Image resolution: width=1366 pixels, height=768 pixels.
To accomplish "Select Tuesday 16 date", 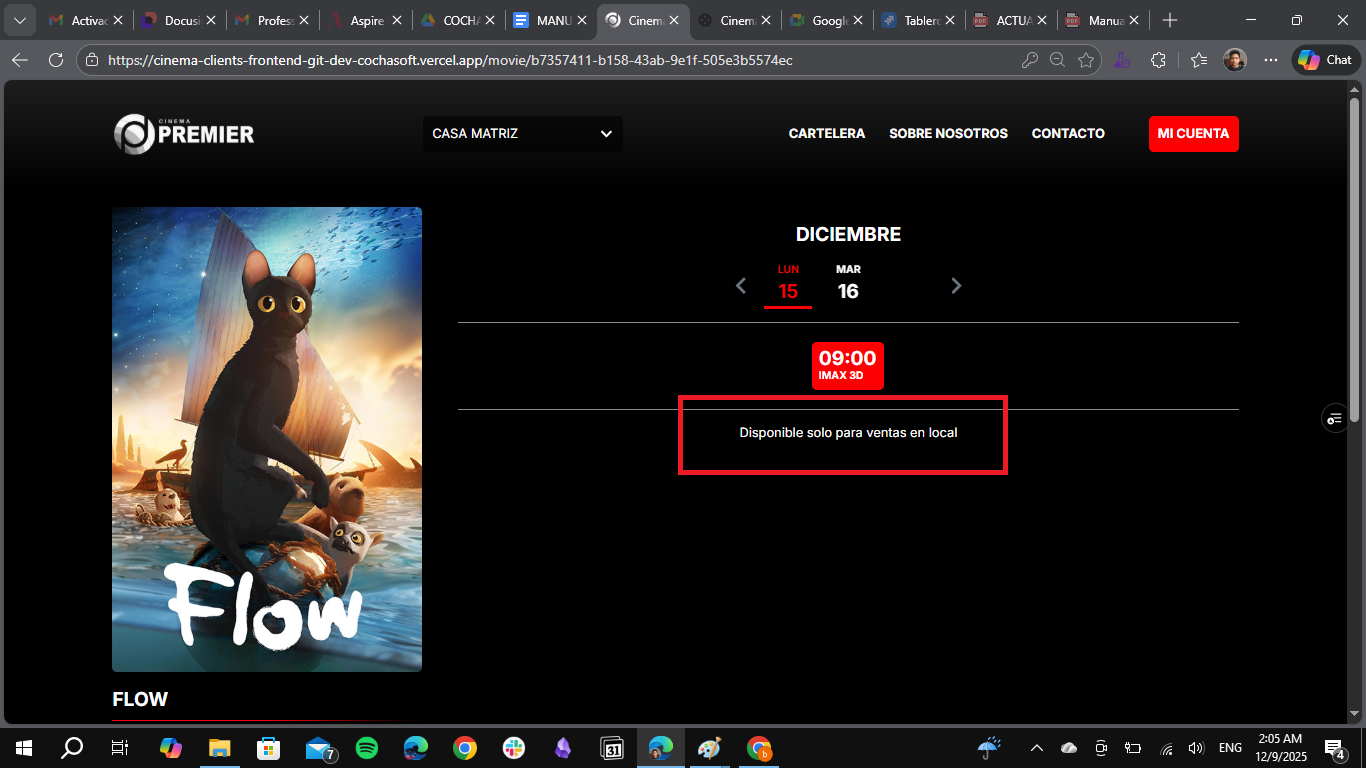I will pos(848,284).
